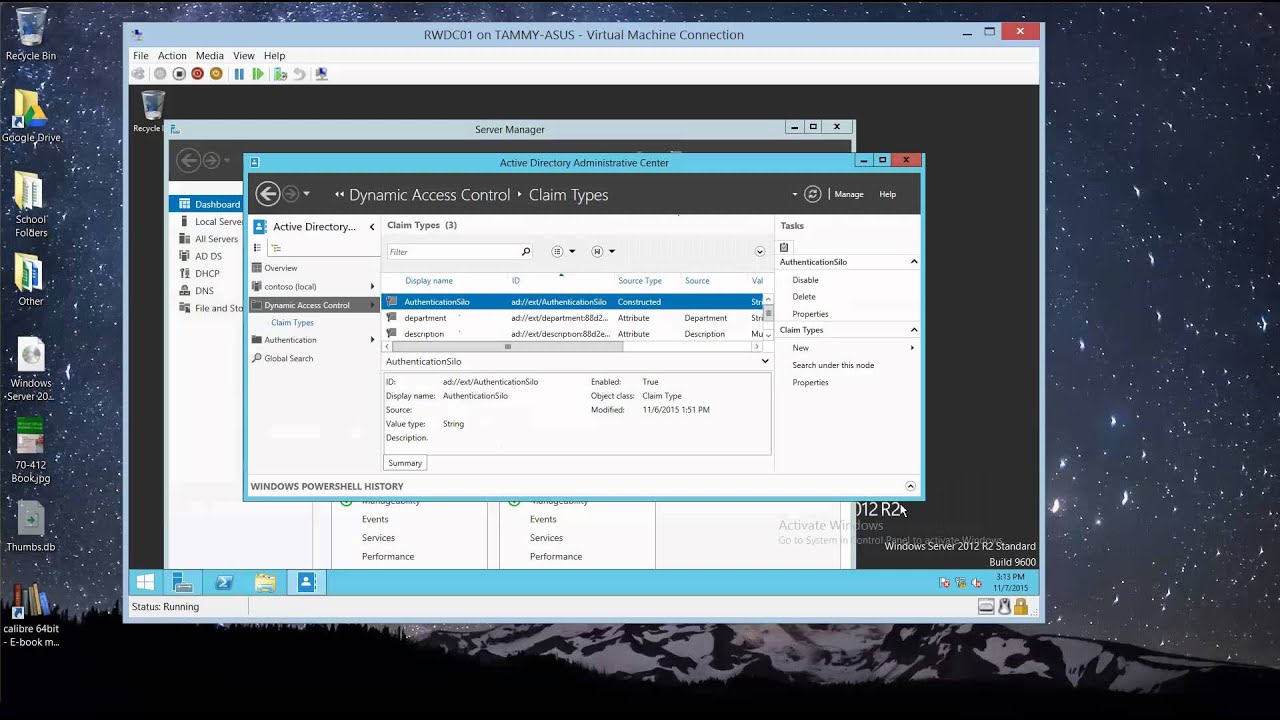
Task: Sort by Display name column
Action: tap(428, 281)
